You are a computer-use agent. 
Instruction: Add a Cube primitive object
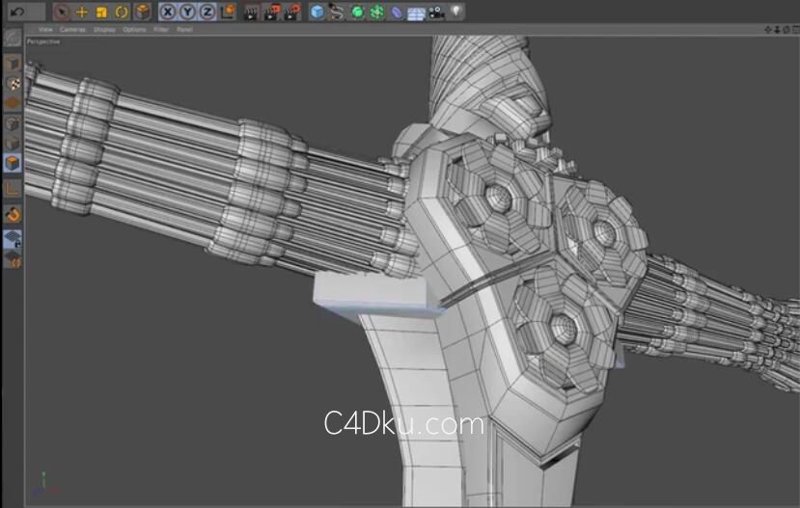[317, 12]
